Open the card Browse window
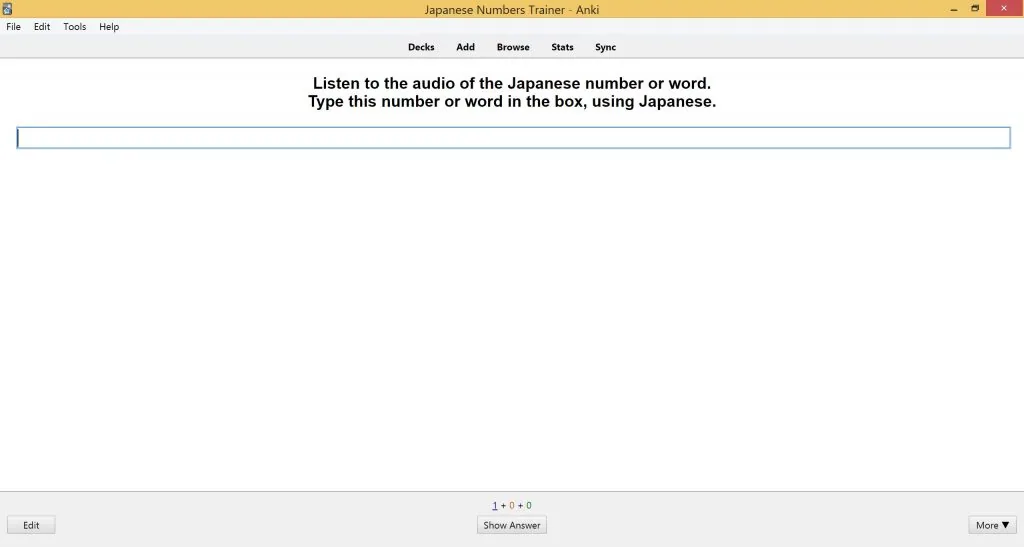The image size is (1024, 547). pyautogui.click(x=513, y=47)
